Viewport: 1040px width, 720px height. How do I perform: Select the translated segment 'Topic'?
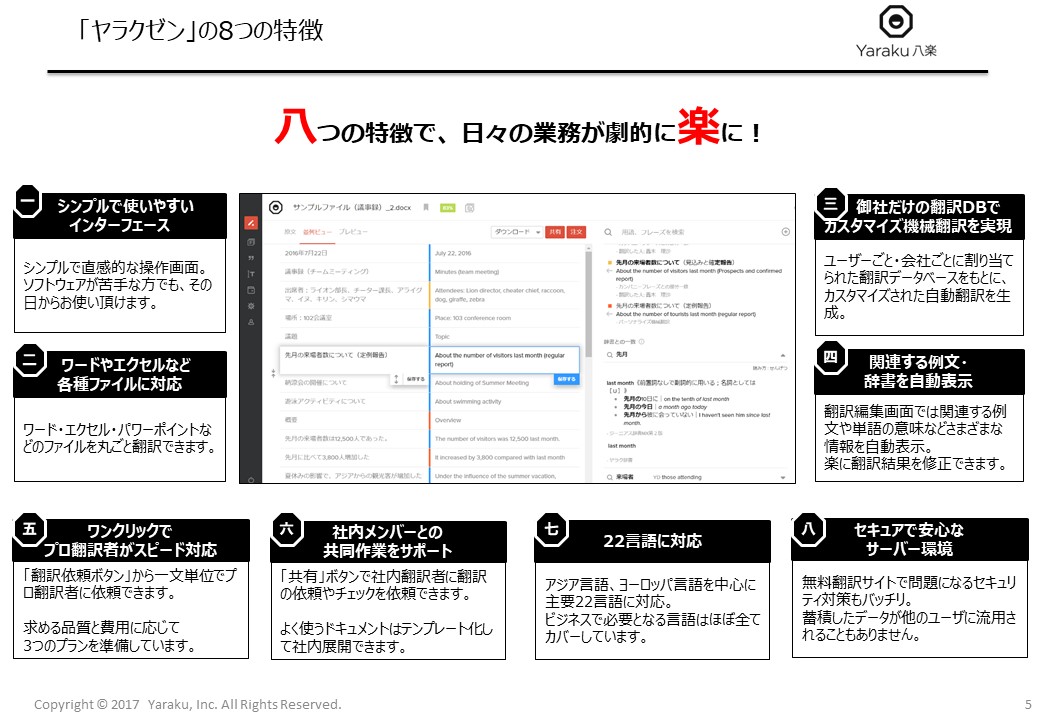442,337
